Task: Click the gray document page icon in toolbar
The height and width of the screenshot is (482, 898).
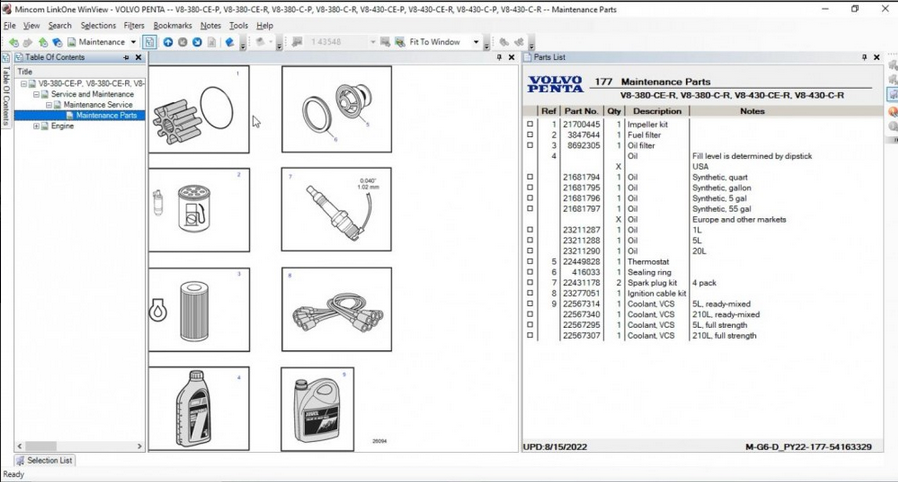Action: click(x=211, y=42)
